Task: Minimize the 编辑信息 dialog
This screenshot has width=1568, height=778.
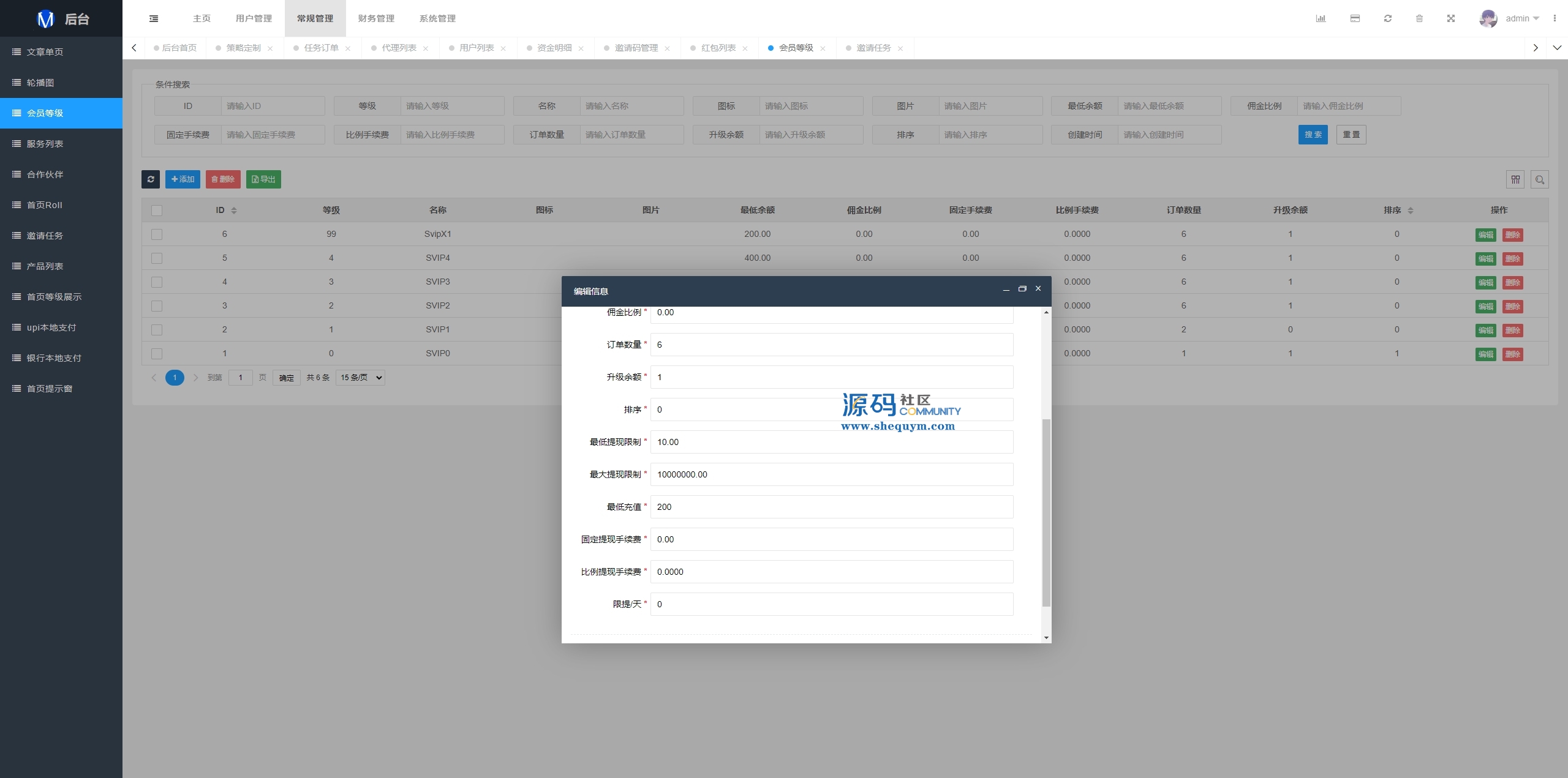Action: [1006, 290]
